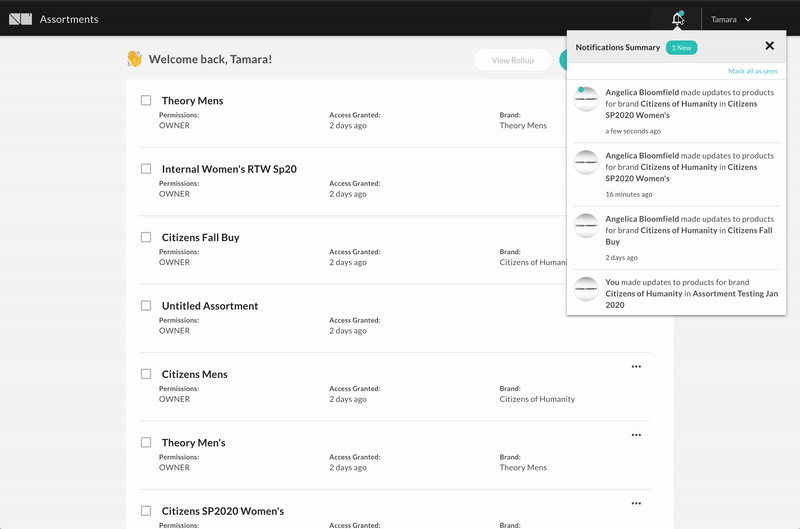Open the notifications bell icon
The image size is (800, 529).
pos(678,19)
